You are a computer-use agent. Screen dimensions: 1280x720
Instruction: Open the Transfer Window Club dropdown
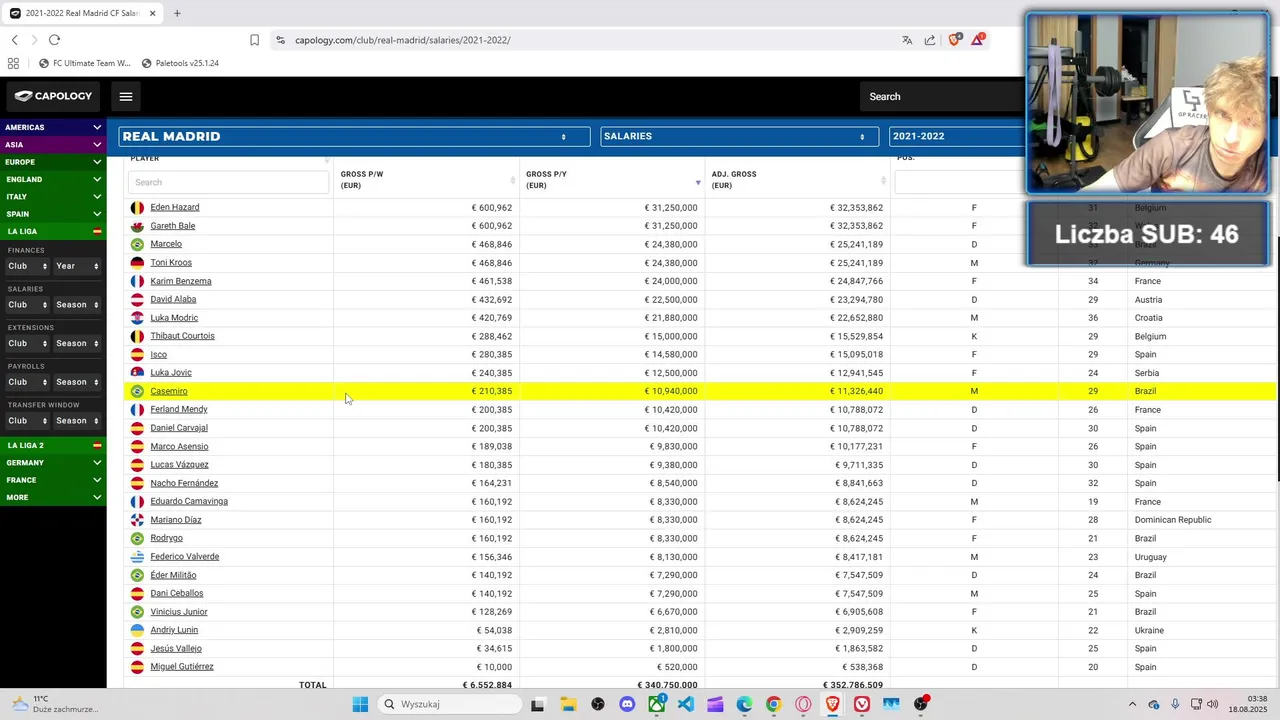pos(27,421)
